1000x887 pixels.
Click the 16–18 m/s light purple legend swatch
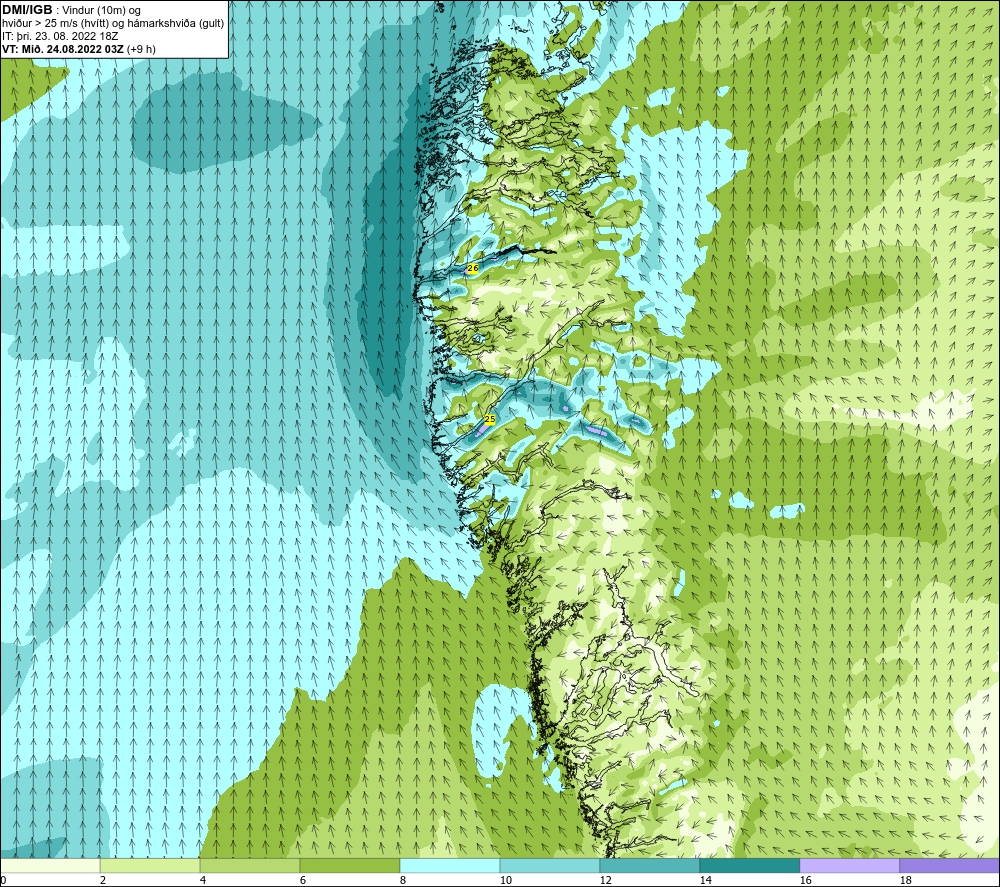(x=849, y=865)
